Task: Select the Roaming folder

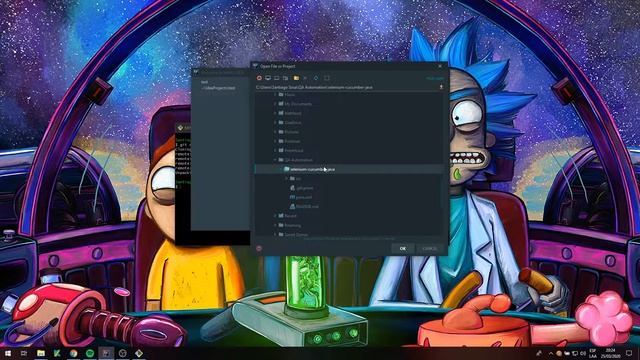Action: [x=293, y=225]
